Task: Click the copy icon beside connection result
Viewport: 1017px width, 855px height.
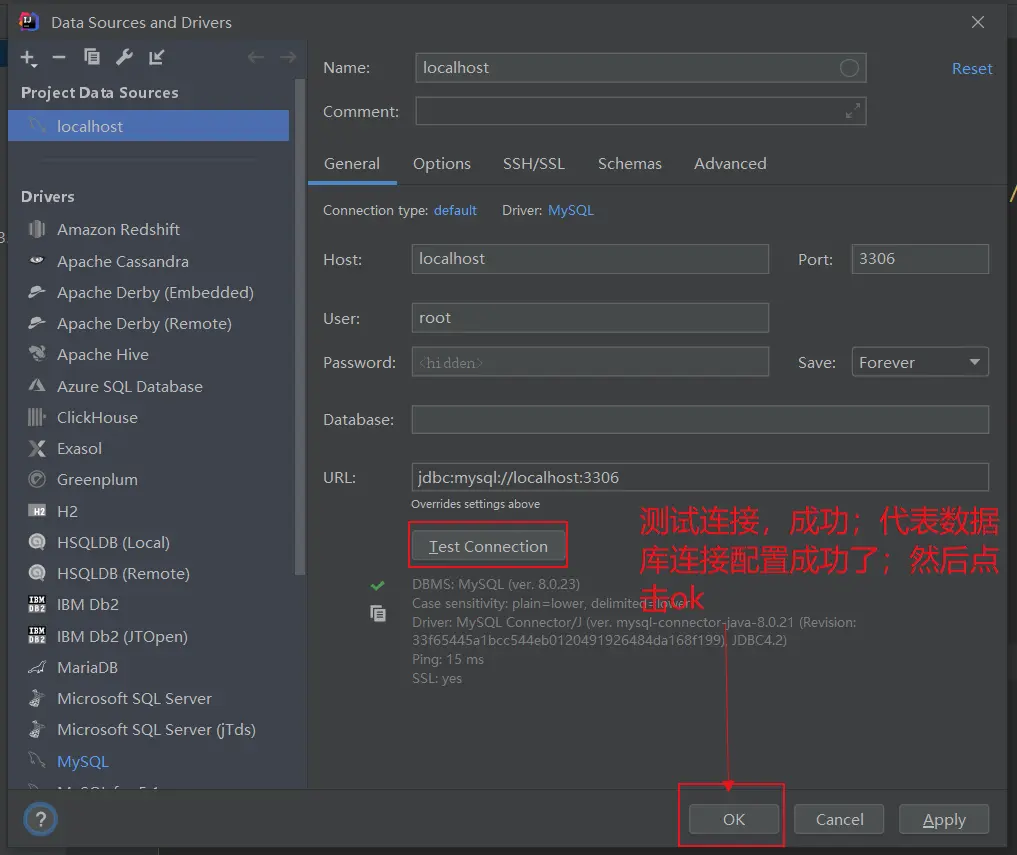Action: pos(378,614)
